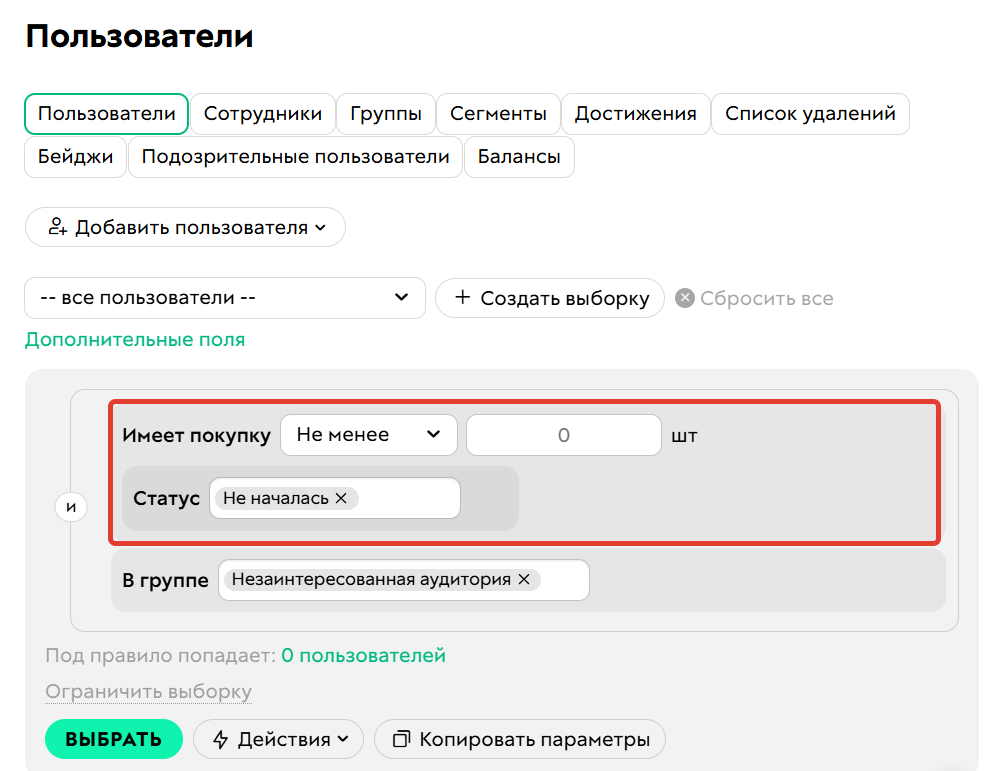Open the «Не менее» comparison dropdown
Screen dimensions: 988x771
point(368,434)
